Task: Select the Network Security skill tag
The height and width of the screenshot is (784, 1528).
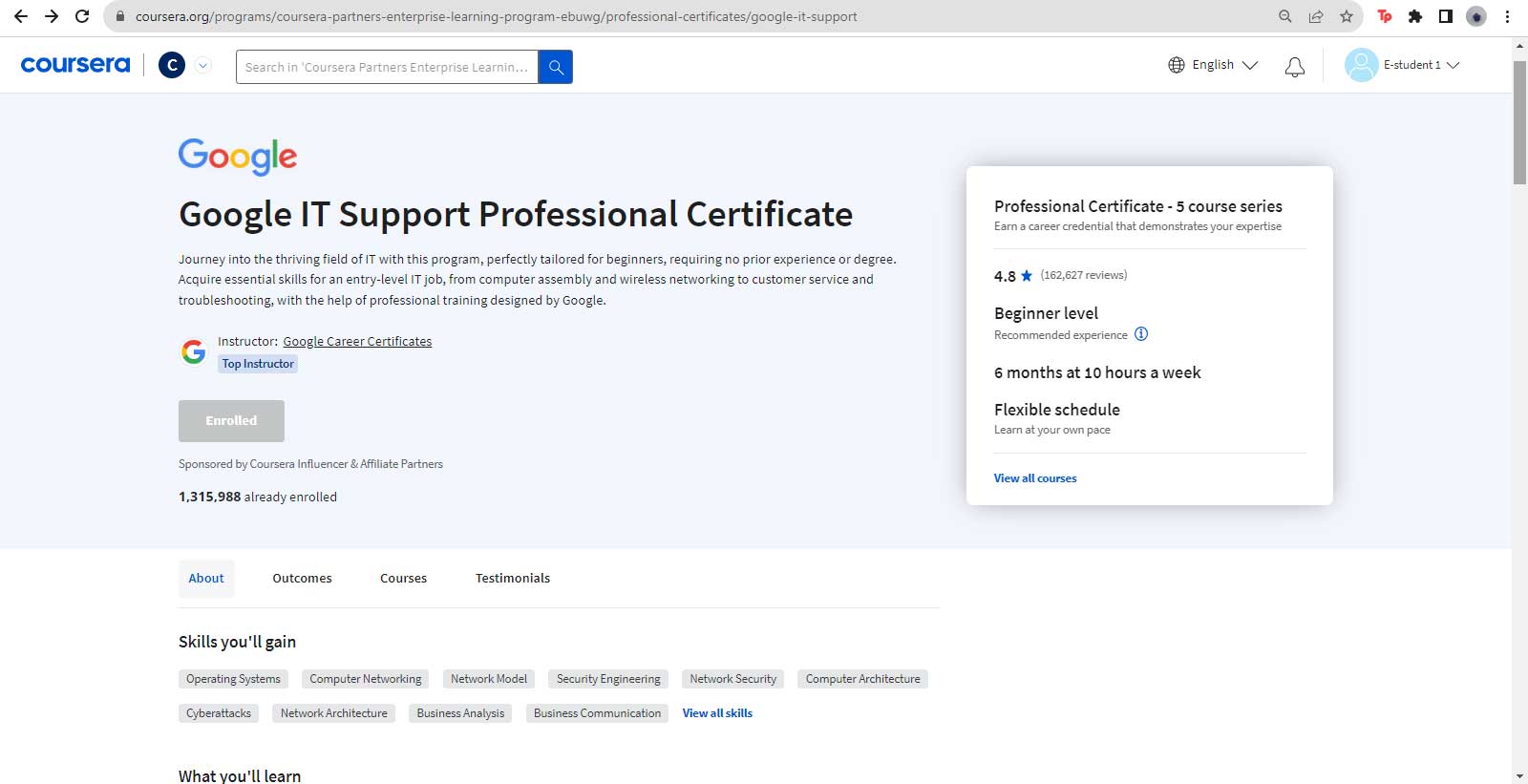Action: pyautogui.click(x=733, y=679)
